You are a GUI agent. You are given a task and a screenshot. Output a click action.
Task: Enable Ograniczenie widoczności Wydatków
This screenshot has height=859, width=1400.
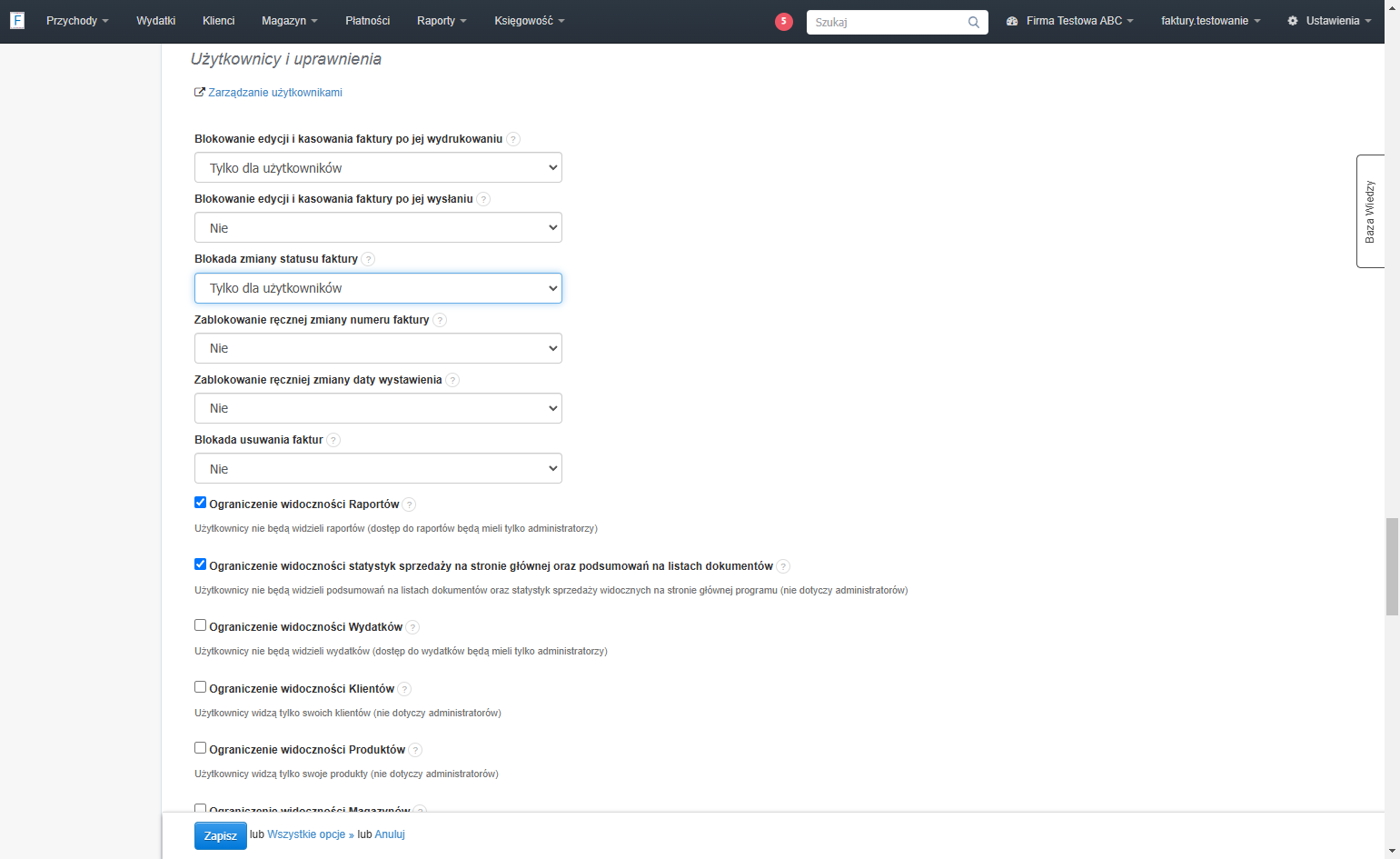click(200, 625)
